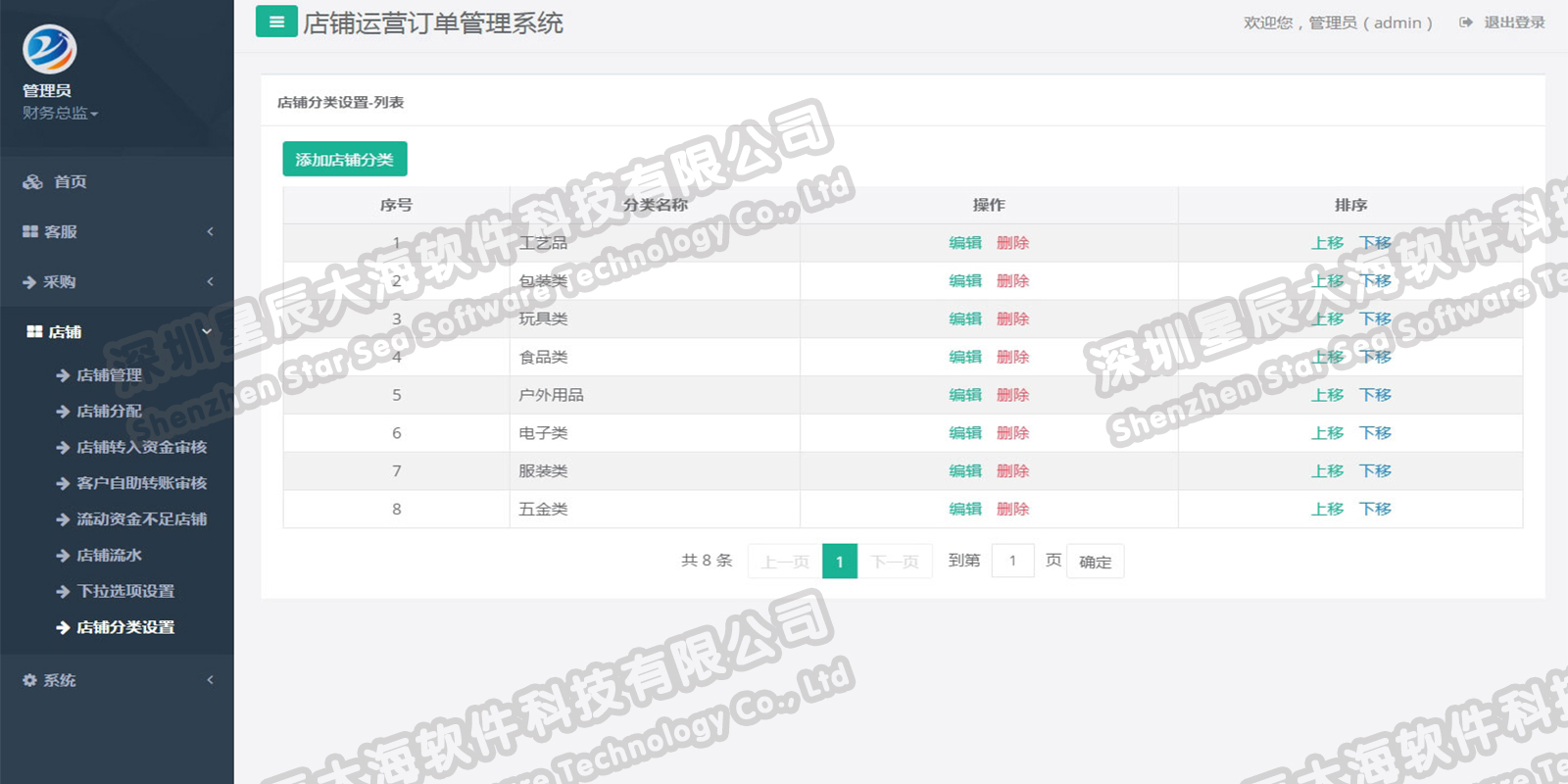Click the 上一页 pagination button
Image resolution: width=1568 pixels, height=784 pixels.
tap(785, 562)
